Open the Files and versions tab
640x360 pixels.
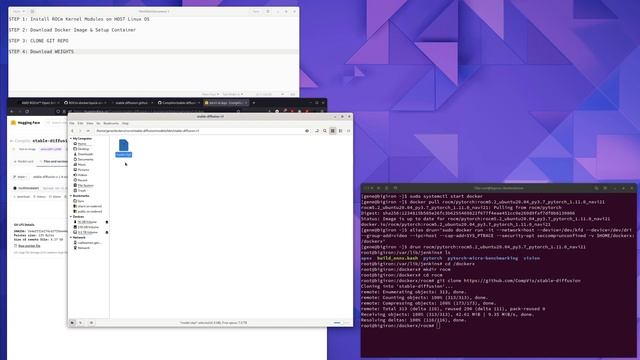(x=54, y=162)
